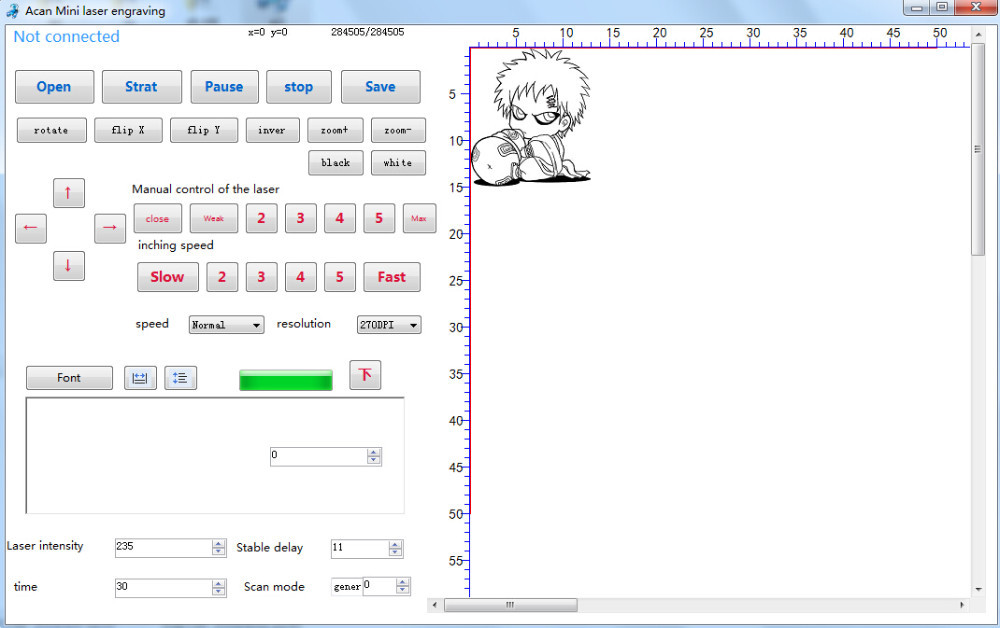Flip the image along X
Viewport: 1000px width, 628px height.
pyautogui.click(x=128, y=130)
